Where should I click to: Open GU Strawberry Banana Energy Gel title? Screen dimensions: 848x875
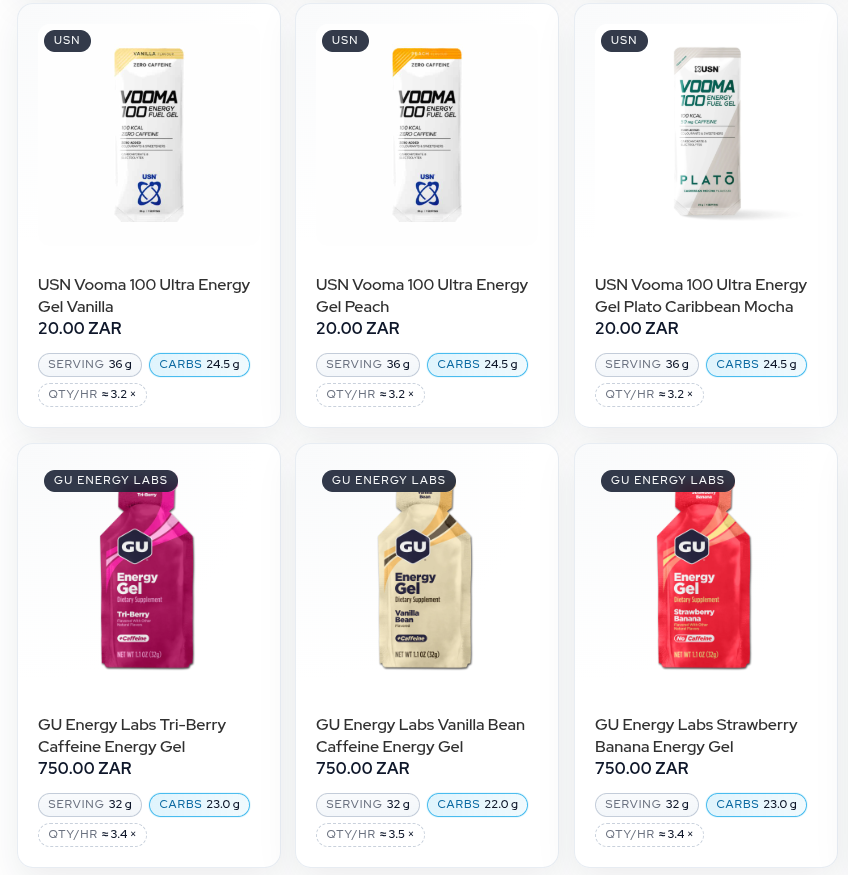click(x=696, y=736)
